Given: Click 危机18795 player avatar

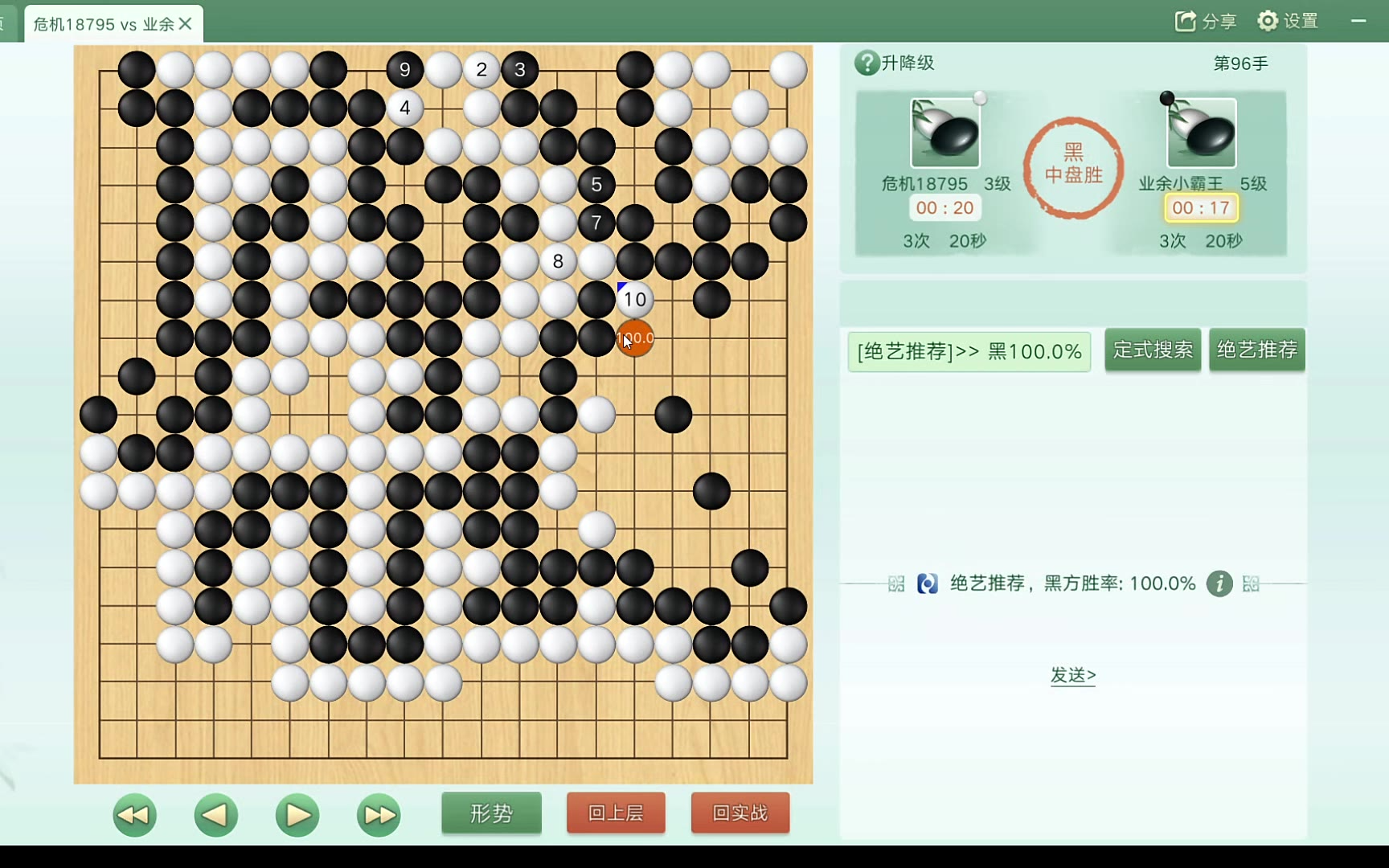Looking at the screenshot, I should point(944,133).
